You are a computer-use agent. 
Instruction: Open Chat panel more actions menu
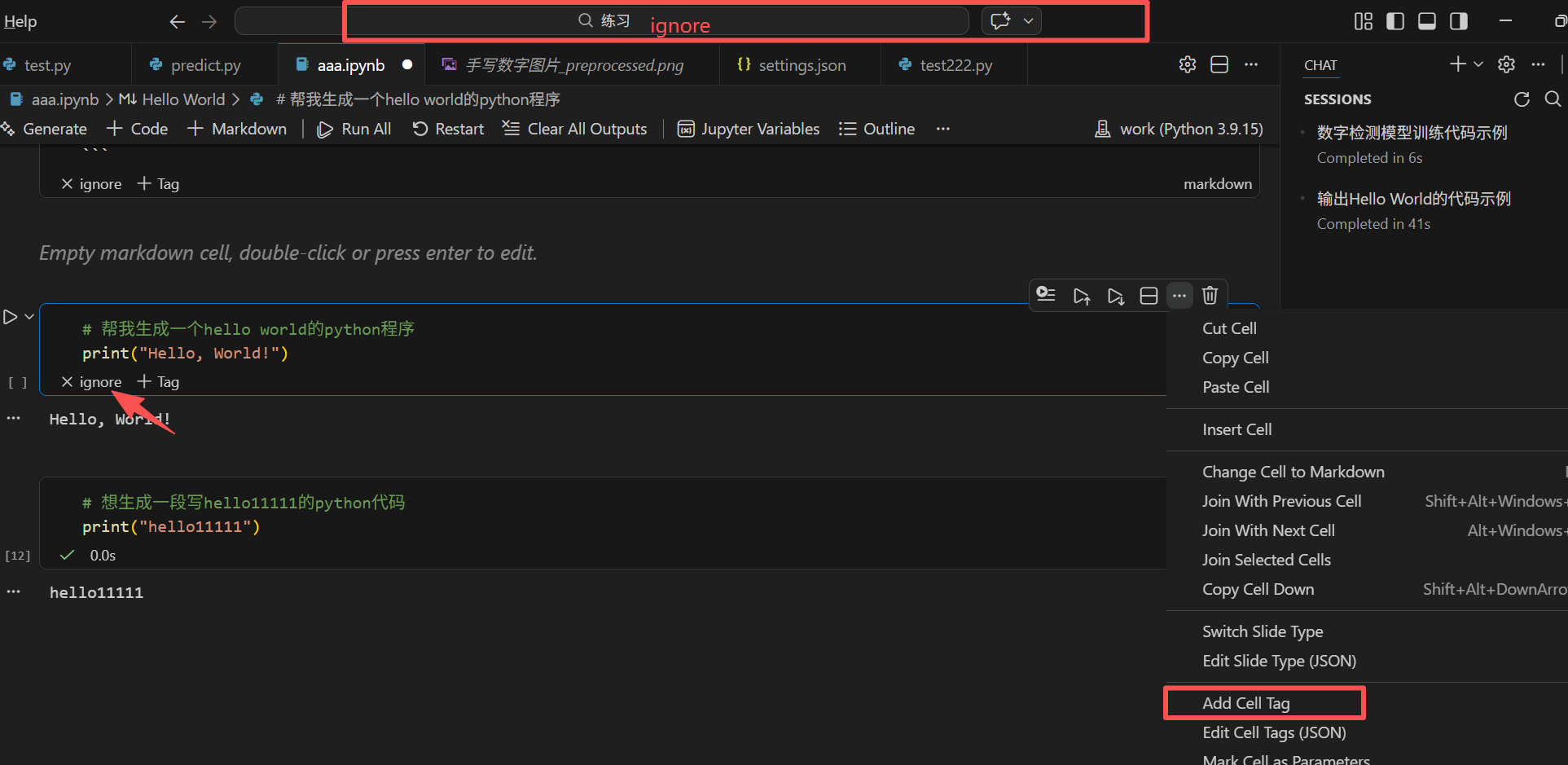click(1538, 64)
